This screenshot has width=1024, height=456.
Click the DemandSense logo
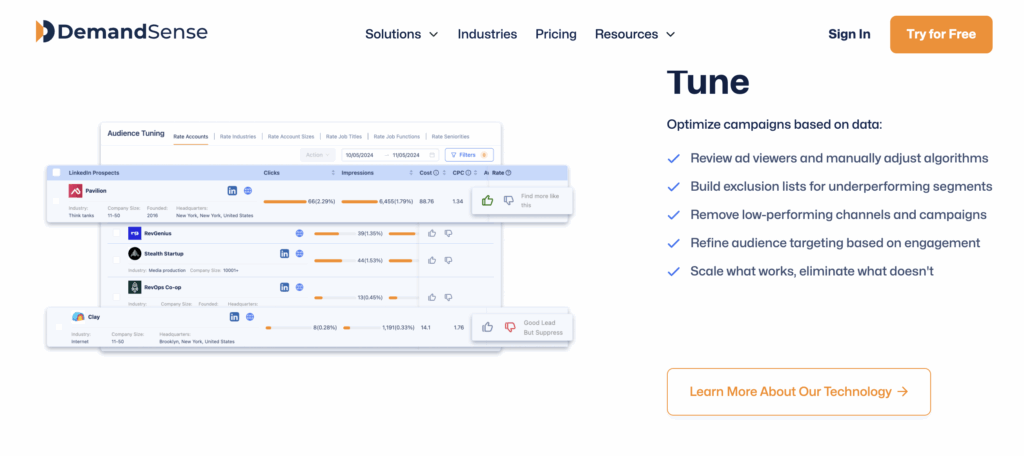click(121, 31)
